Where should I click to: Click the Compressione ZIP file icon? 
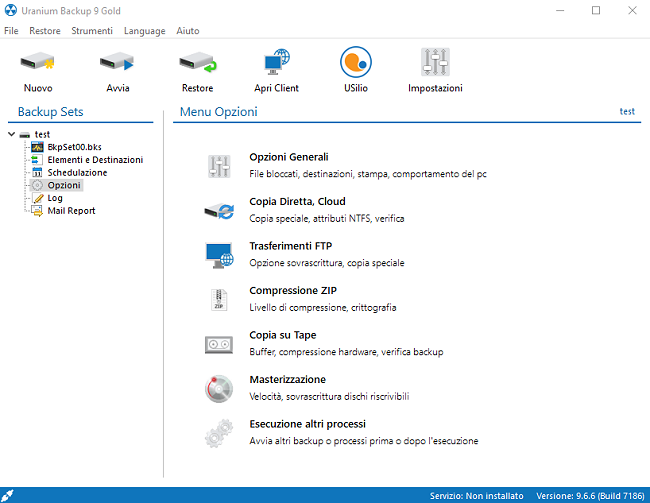tap(219, 299)
